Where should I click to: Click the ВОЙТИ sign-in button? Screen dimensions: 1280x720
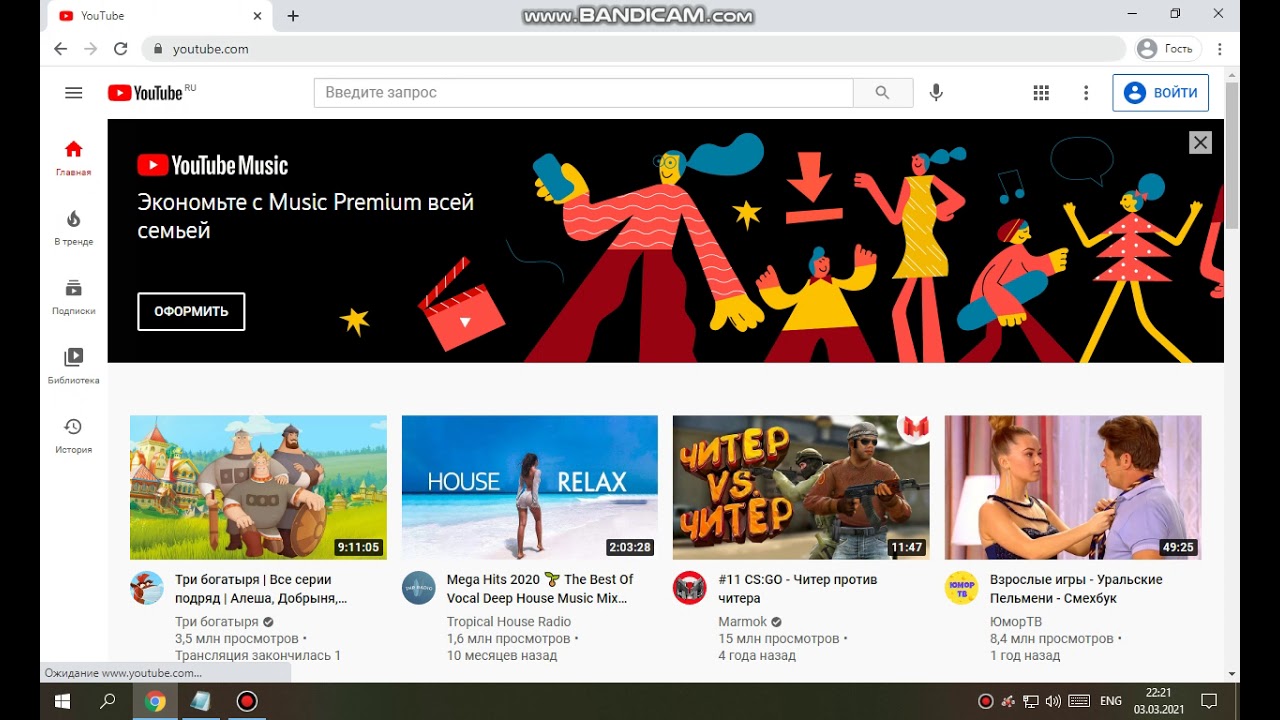pyautogui.click(x=1160, y=93)
